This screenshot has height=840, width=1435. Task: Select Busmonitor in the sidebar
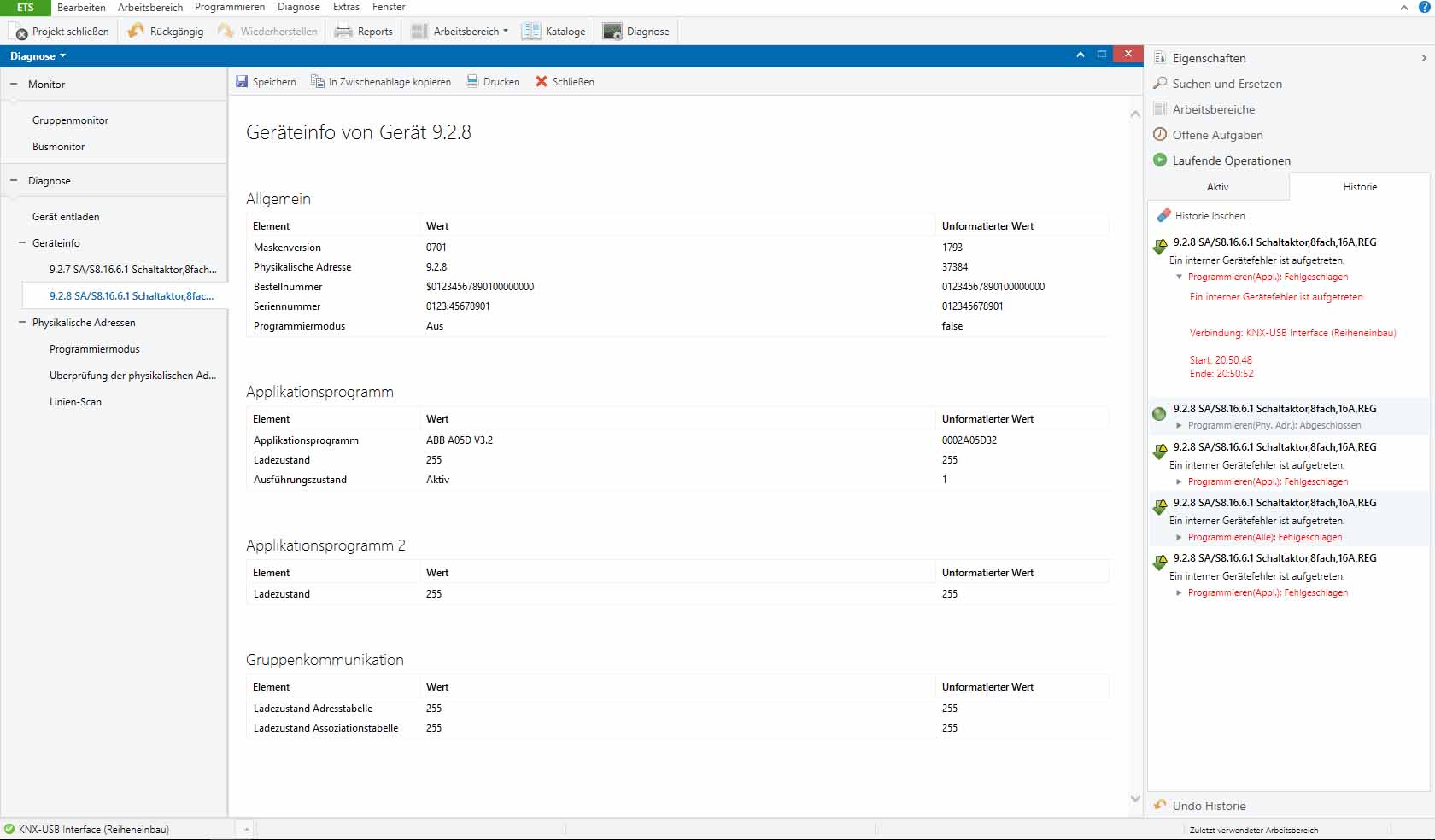(x=59, y=147)
